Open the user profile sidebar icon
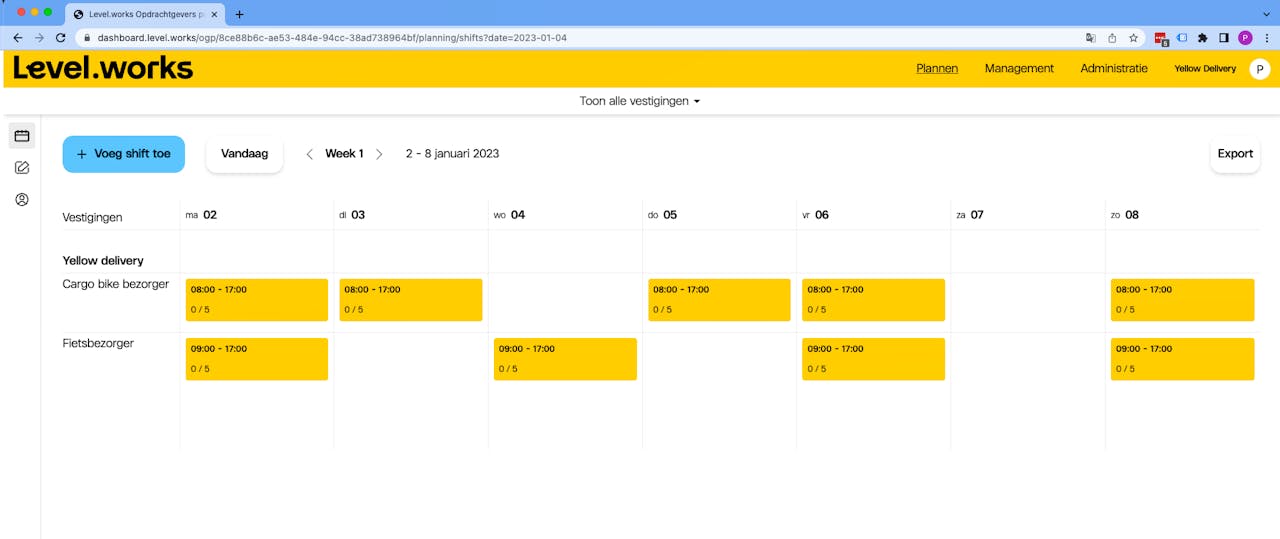The width and height of the screenshot is (1280, 539). pyautogui.click(x=22, y=200)
